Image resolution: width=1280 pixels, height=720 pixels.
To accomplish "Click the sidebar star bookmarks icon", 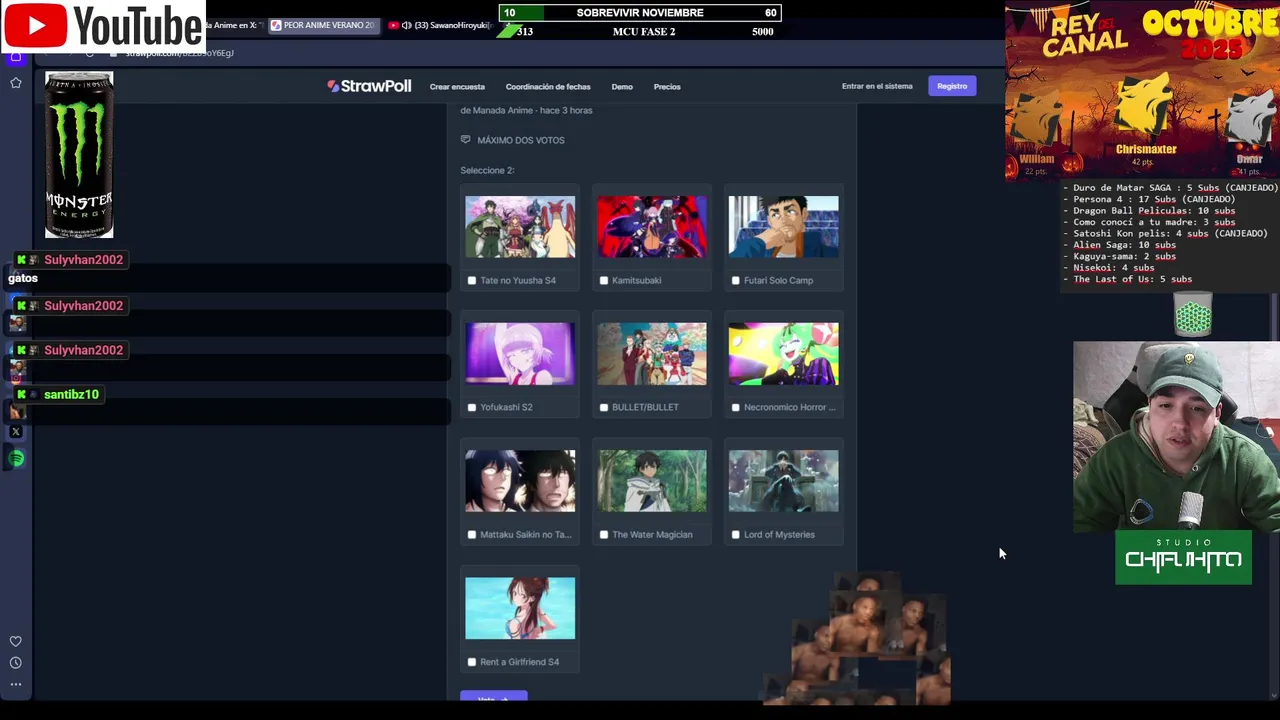I will point(16,83).
